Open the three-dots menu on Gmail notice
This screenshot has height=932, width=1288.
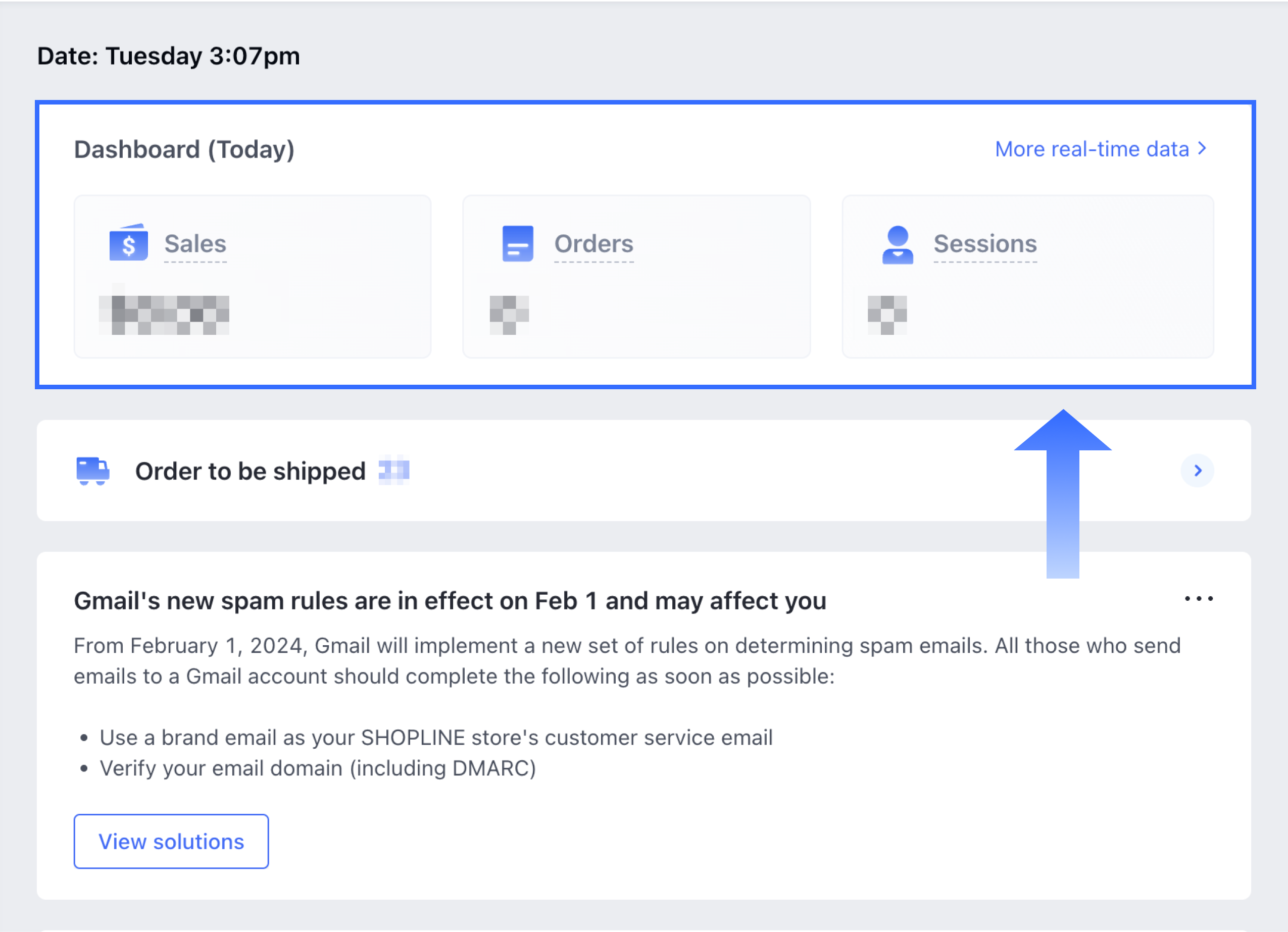(1198, 599)
